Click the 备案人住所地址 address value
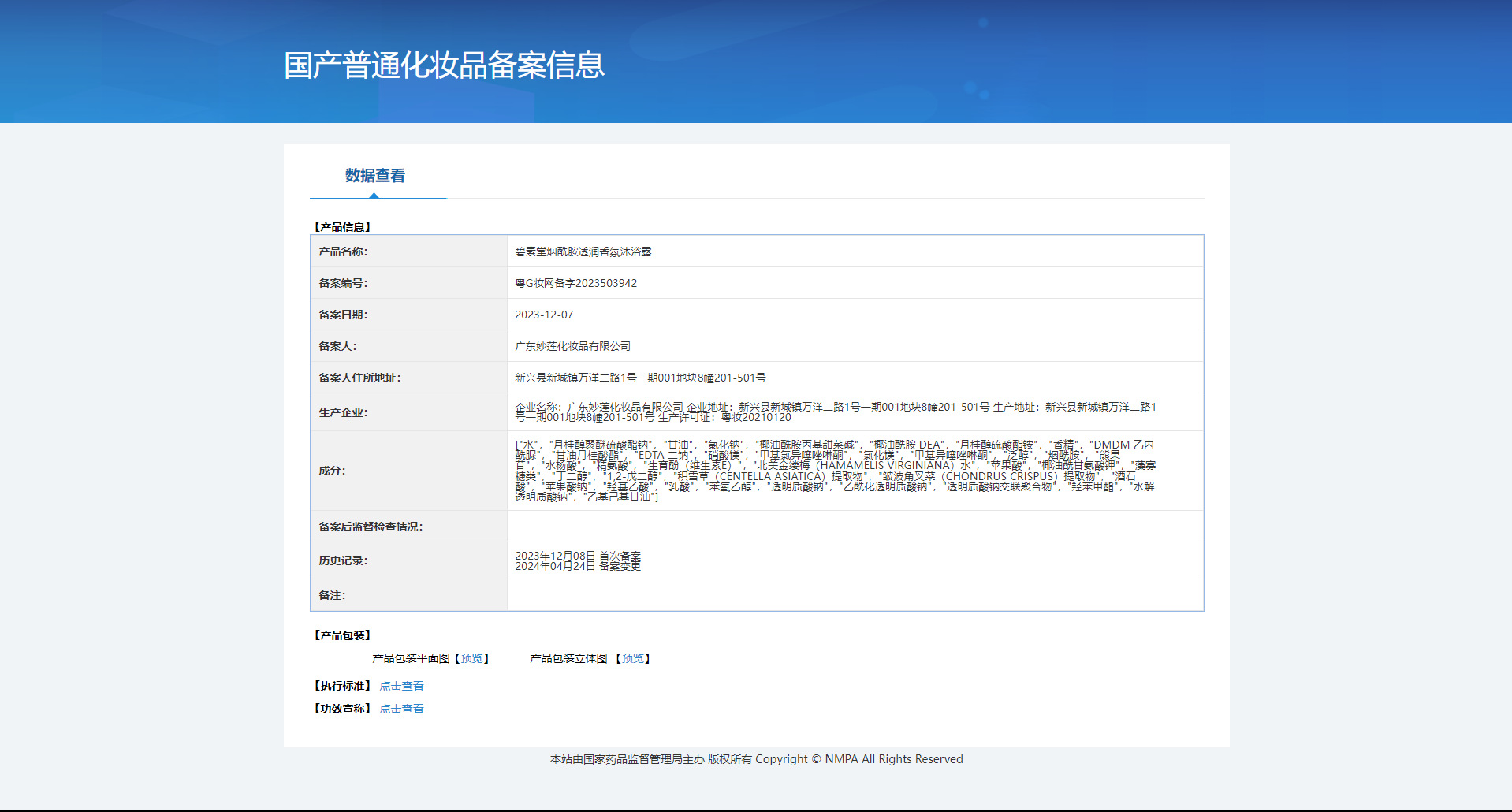 (x=640, y=378)
